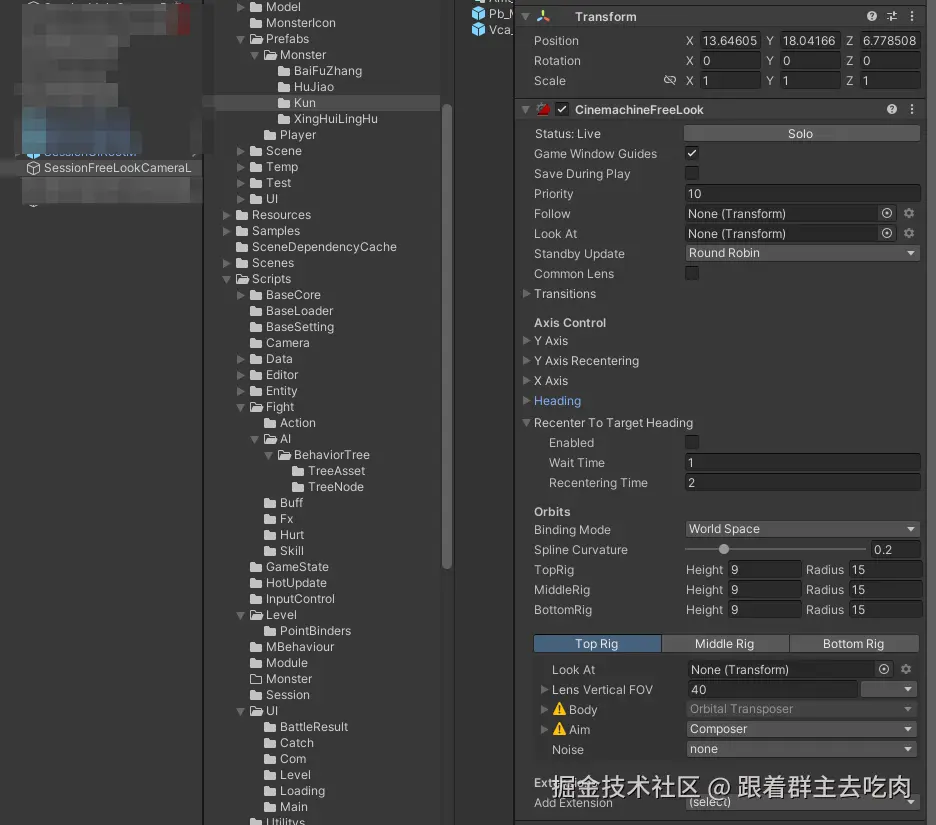This screenshot has width=936, height=825.
Task: Open object picker for Follow field
Action: tap(886, 213)
